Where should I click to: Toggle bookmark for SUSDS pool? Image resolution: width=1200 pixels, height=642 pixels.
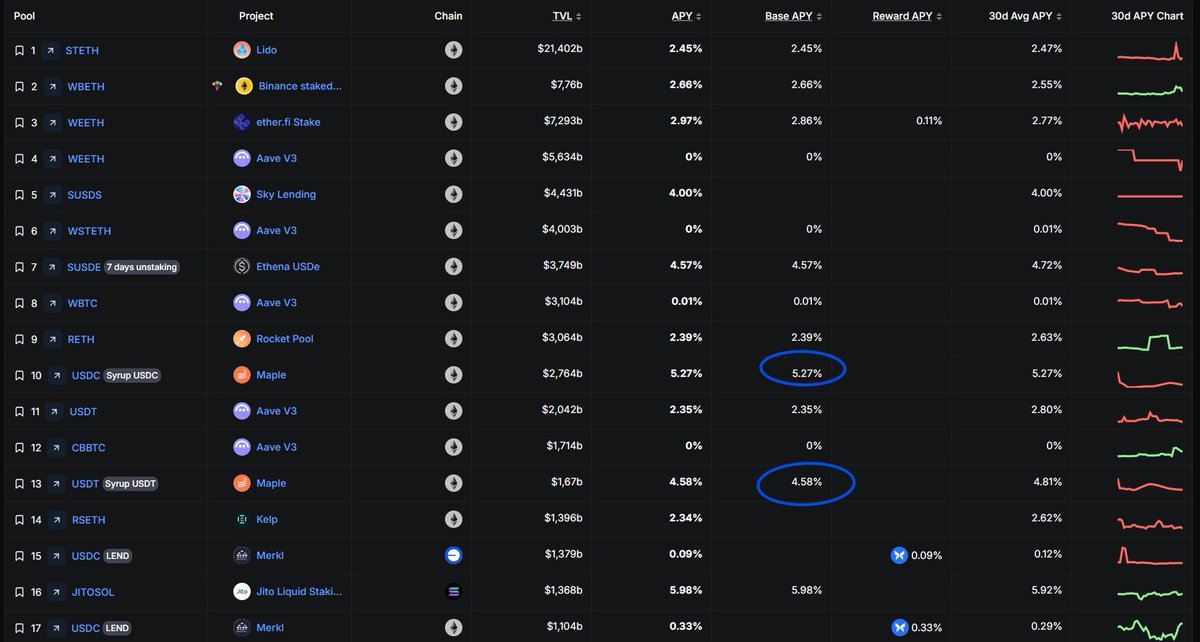point(19,194)
